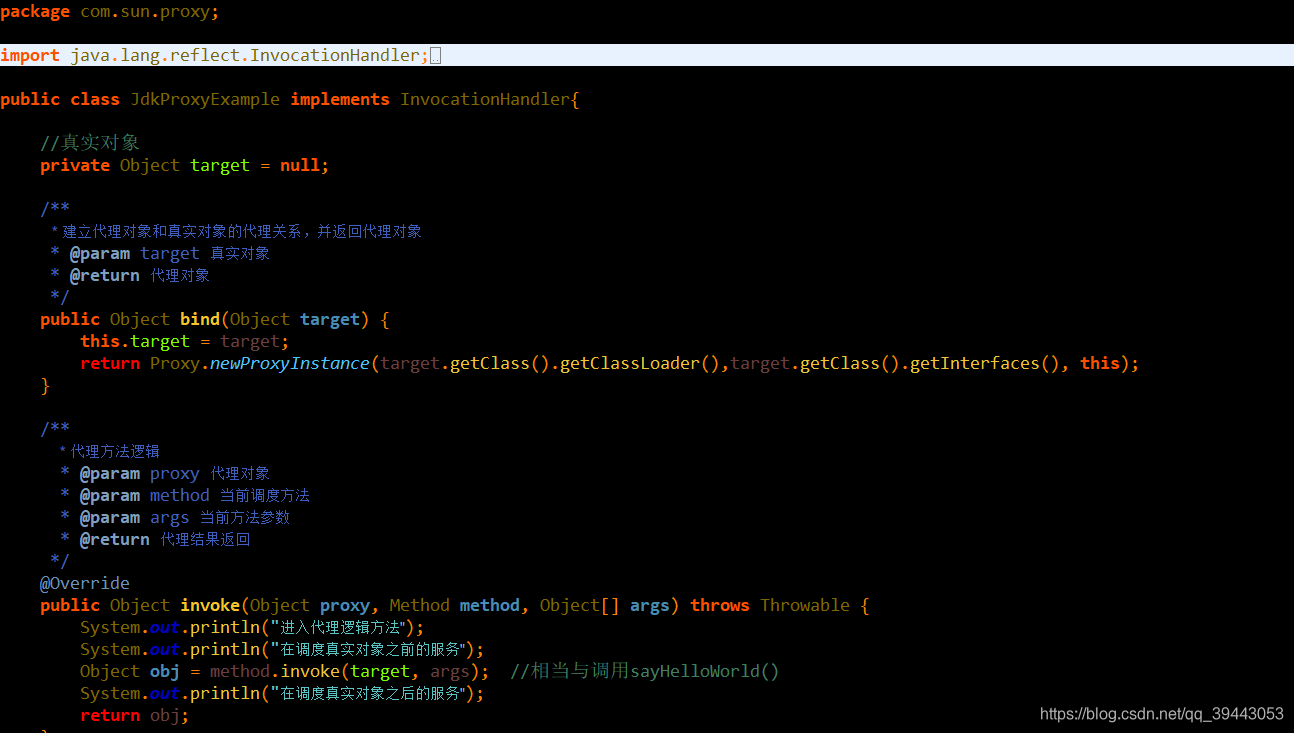This screenshot has height=733, width=1294.
Task: Click the '@Override' annotation
Action: 85,583
